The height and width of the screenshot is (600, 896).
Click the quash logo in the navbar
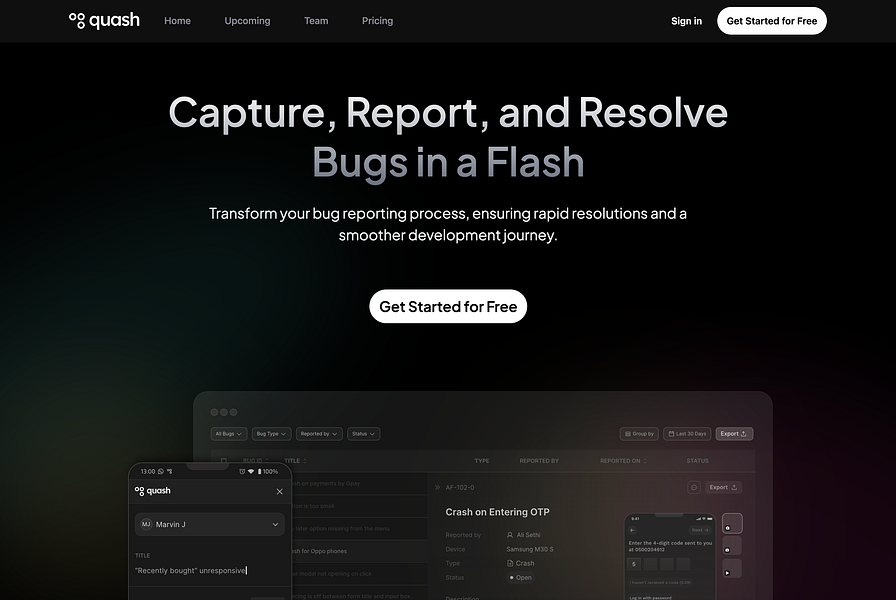(x=104, y=21)
